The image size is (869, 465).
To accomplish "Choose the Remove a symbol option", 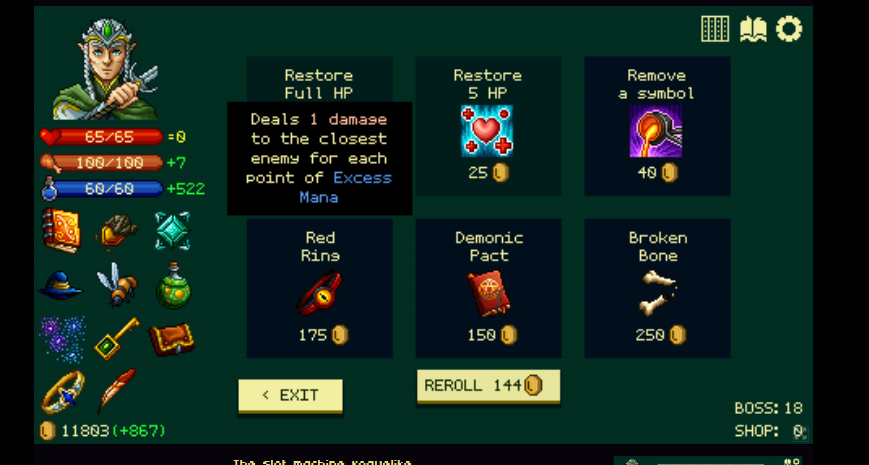I will [x=657, y=126].
